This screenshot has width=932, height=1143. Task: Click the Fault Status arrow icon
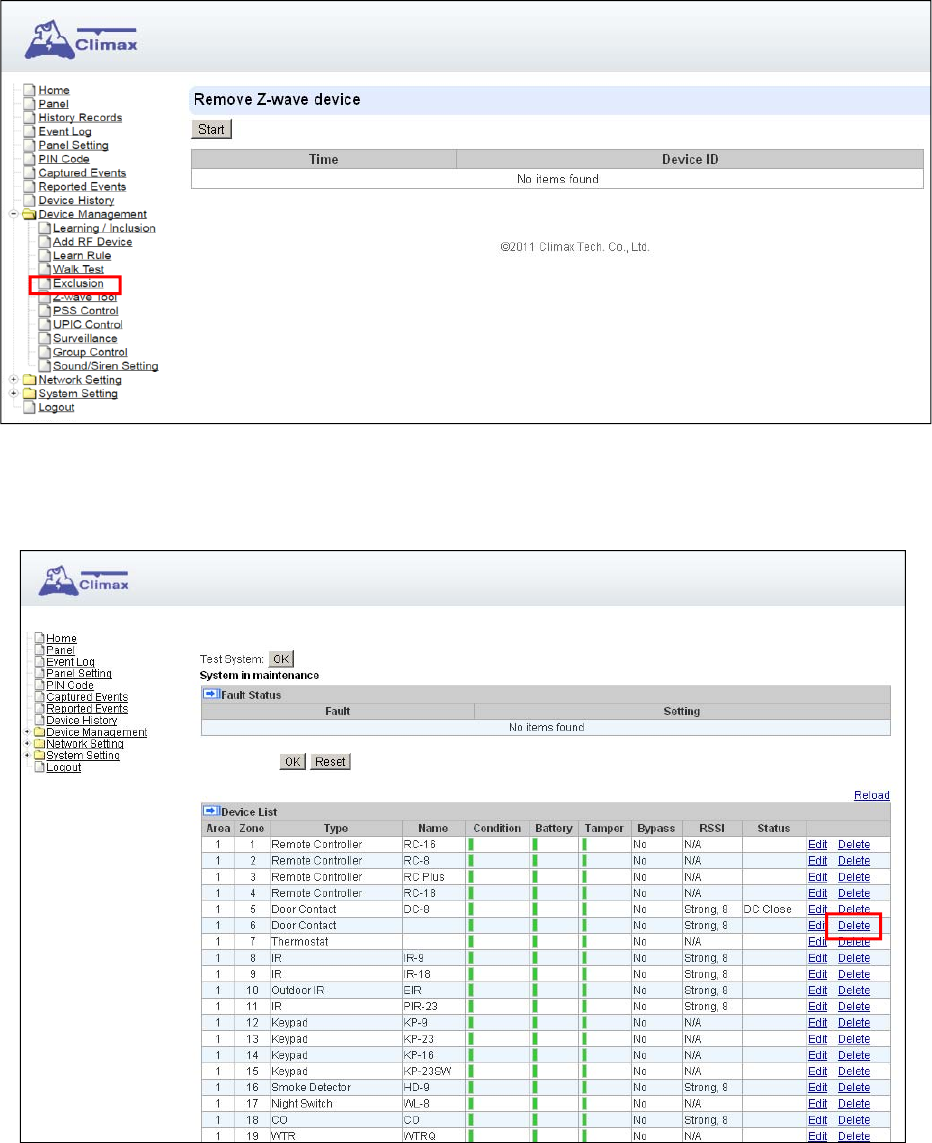tap(211, 694)
